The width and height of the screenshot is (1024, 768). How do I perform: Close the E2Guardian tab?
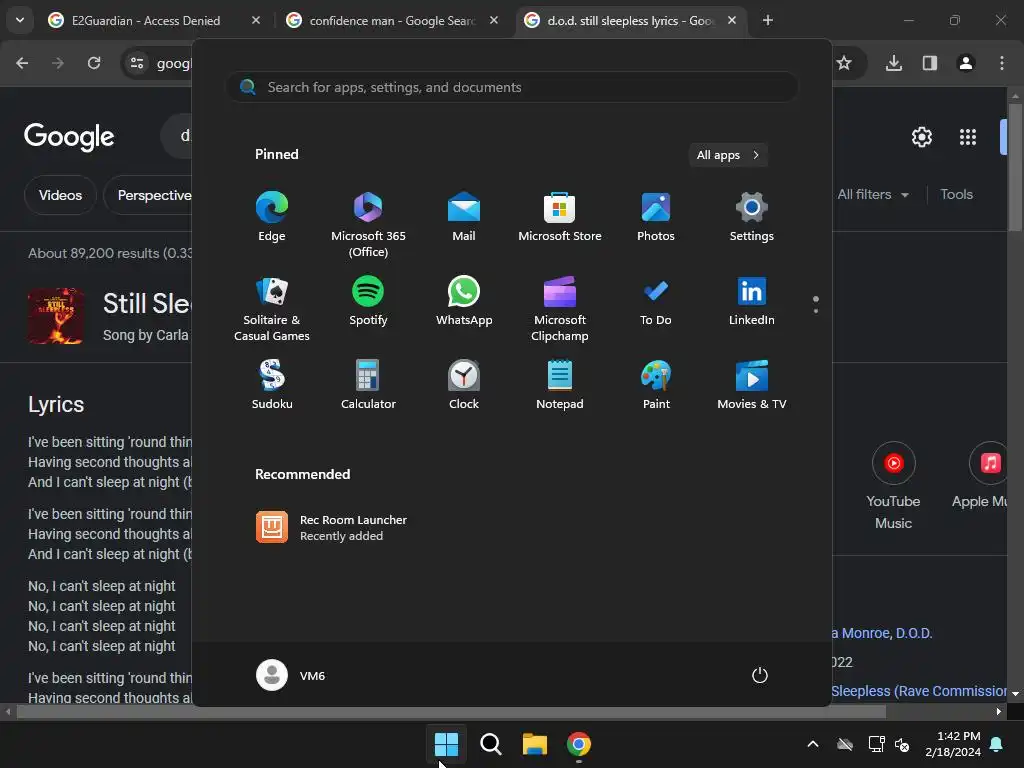pos(256,20)
